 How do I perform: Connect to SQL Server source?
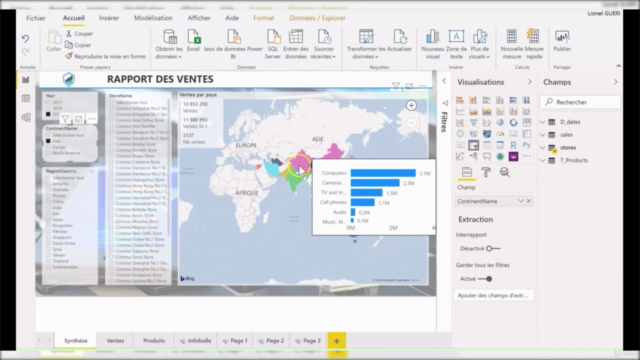tap(273, 44)
